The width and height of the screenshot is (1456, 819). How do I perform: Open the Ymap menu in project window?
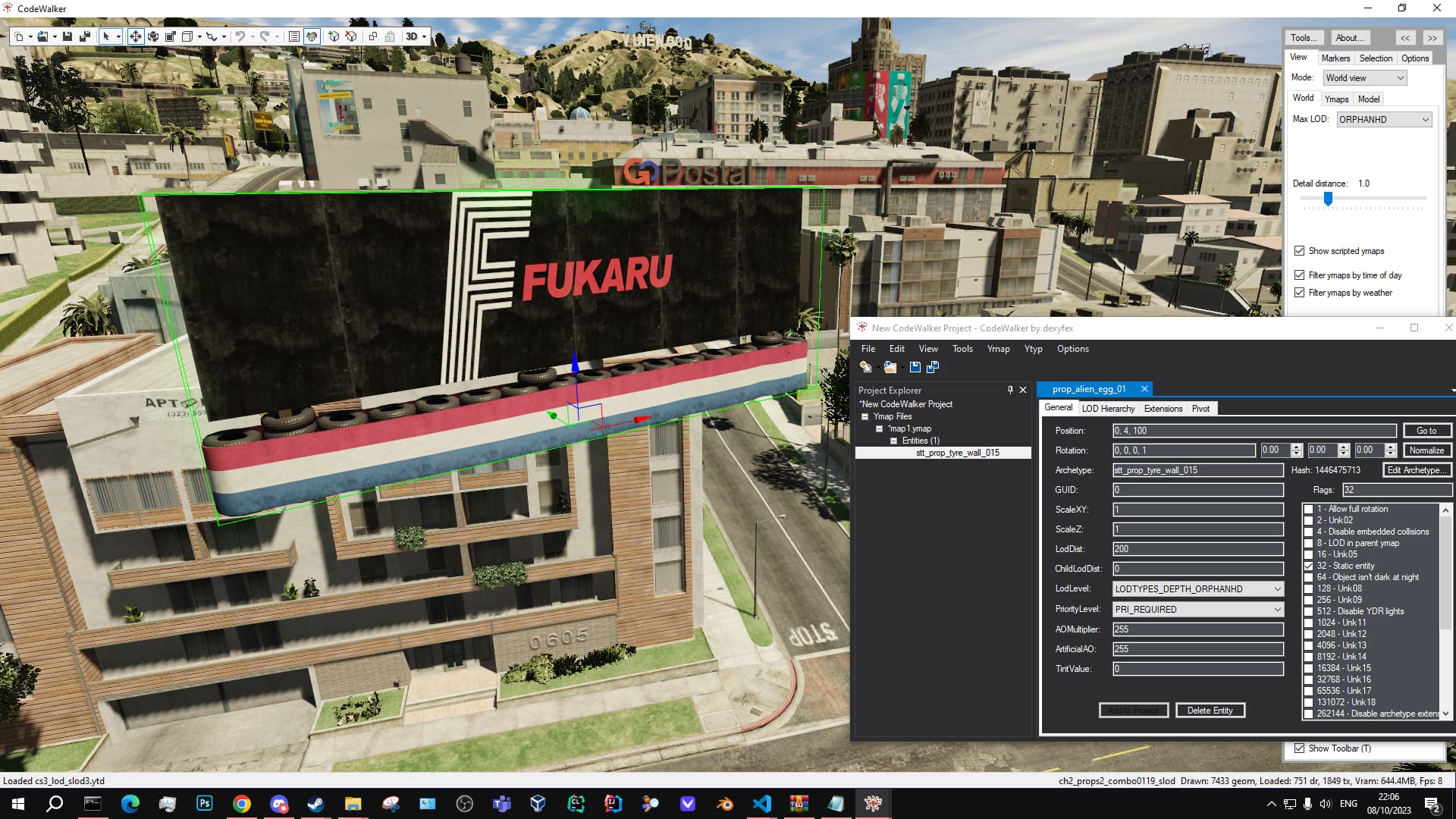998,349
